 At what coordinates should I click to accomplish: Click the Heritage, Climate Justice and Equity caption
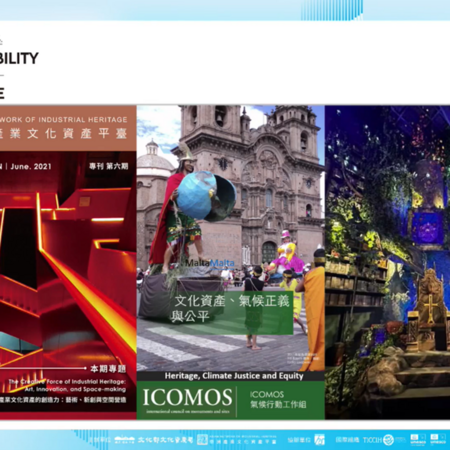point(234,376)
